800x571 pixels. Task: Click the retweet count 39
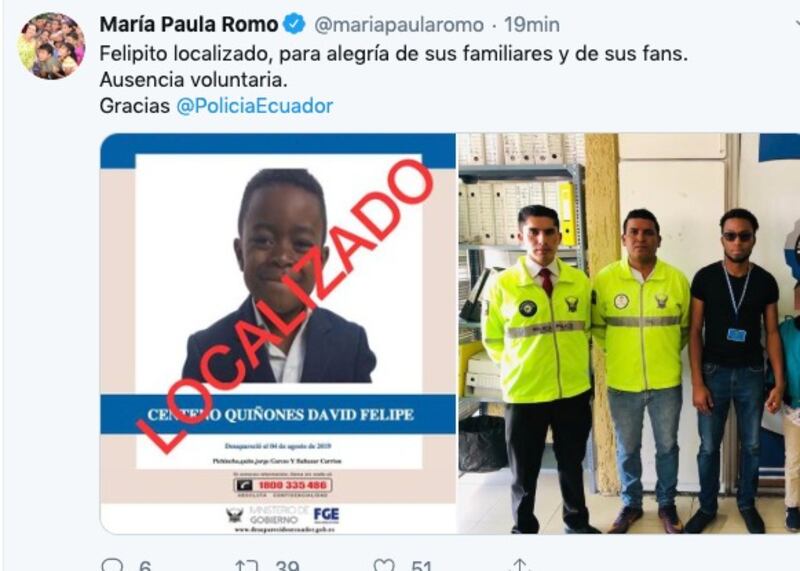click(x=287, y=565)
